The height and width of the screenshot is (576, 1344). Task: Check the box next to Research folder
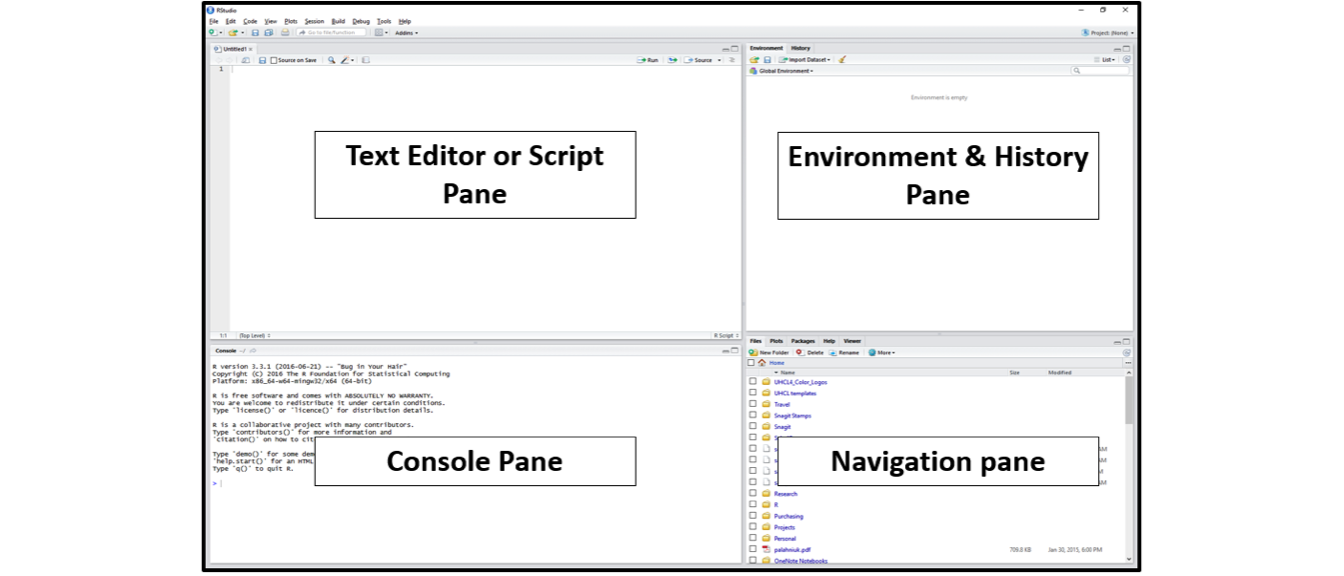[x=752, y=493]
